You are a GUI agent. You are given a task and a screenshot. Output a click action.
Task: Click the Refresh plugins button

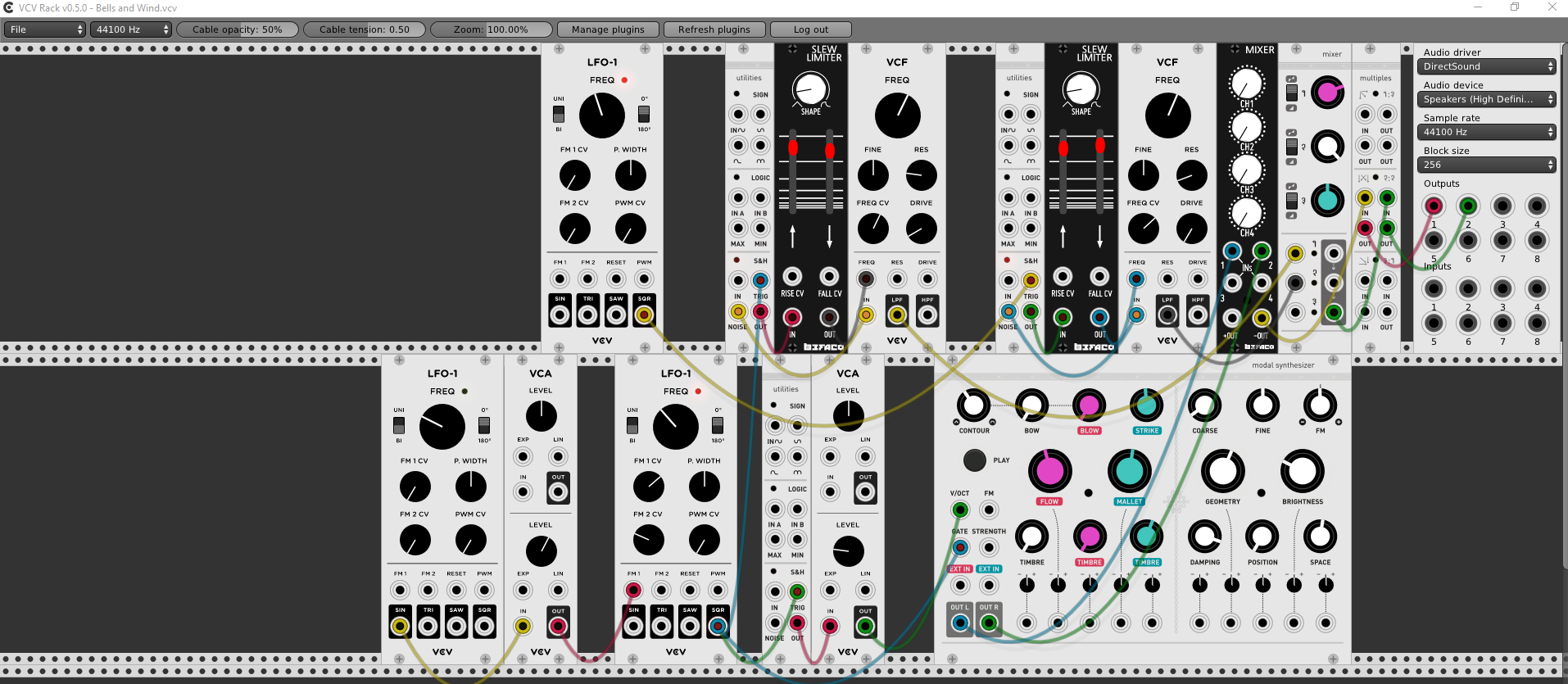[x=714, y=29]
